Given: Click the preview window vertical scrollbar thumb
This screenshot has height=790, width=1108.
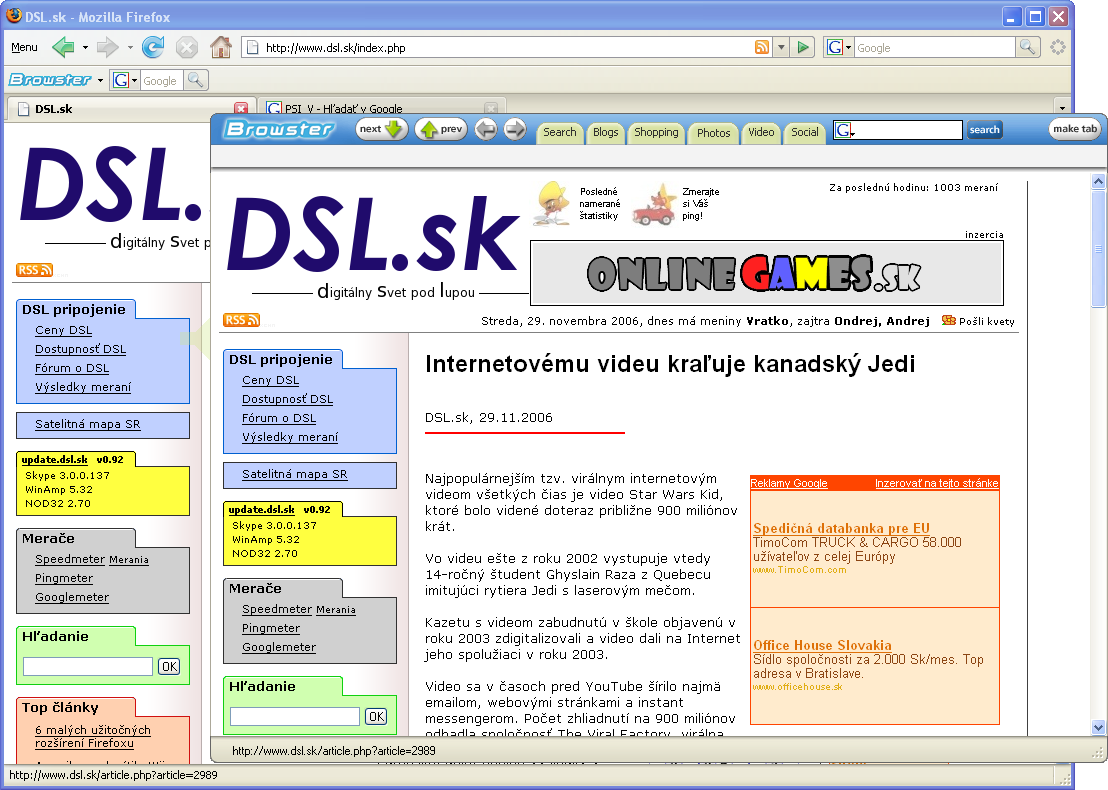Looking at the screenshot, I should point(1098,247).
